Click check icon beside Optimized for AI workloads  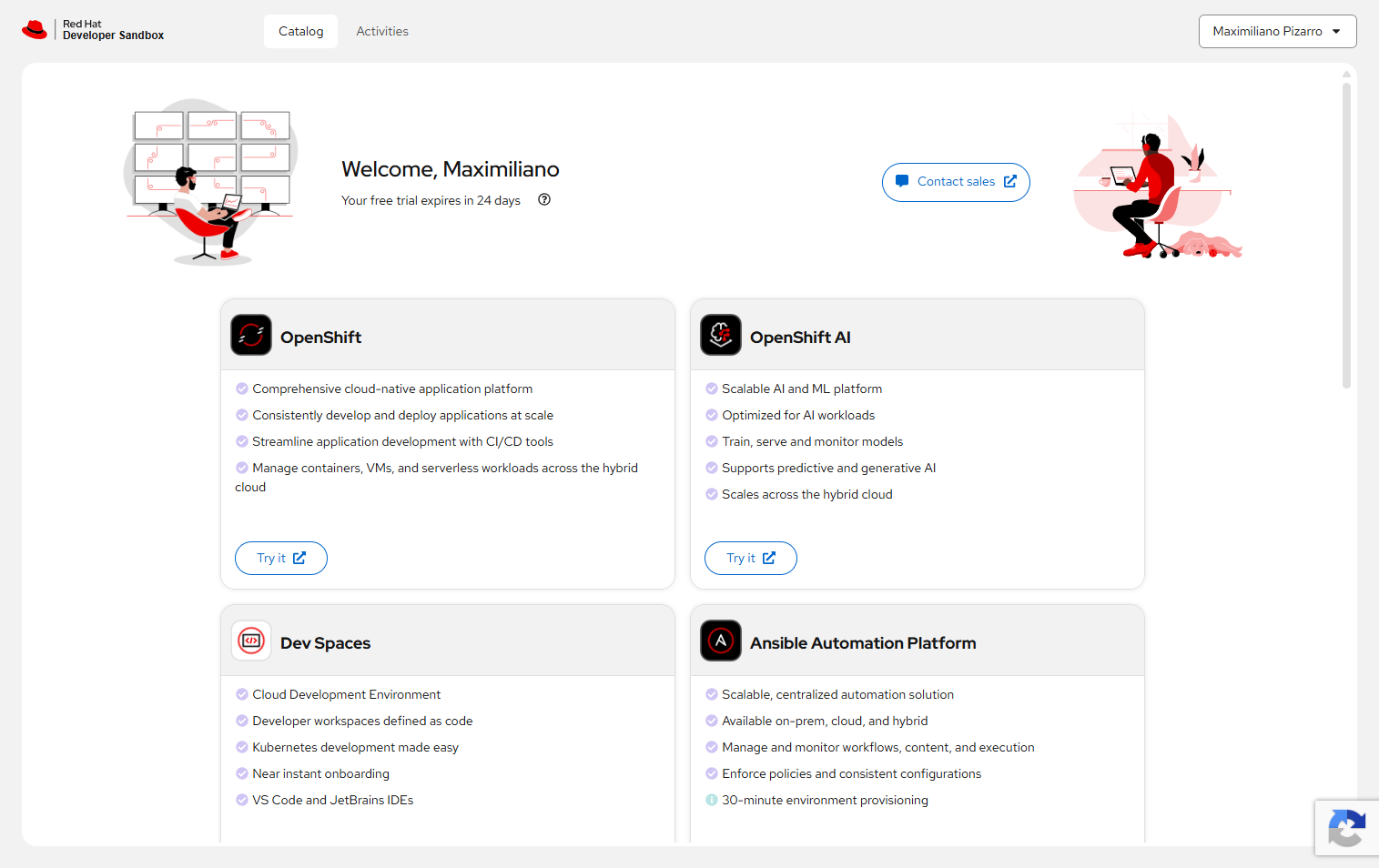tap(712, 415)
